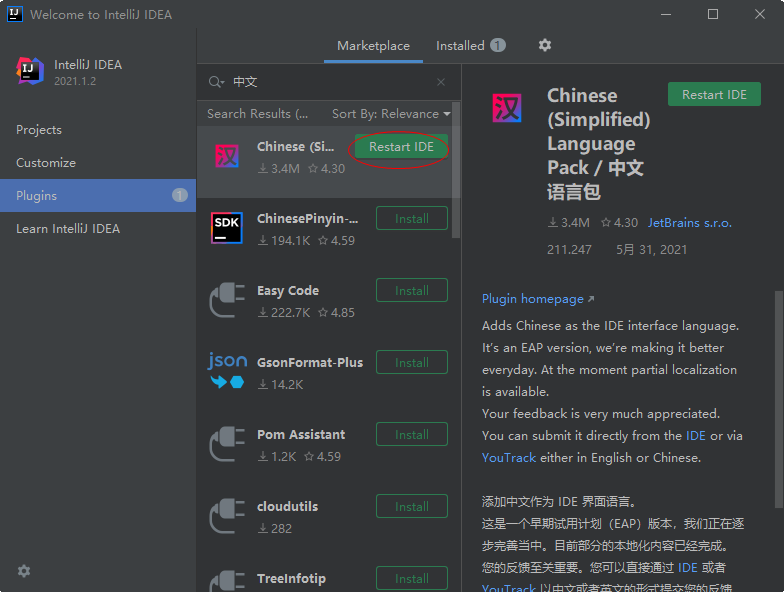The height and width of the screenshot is (592, 784).
Task: Click the large Chinese pack icon in details
Action: (507, 108)
